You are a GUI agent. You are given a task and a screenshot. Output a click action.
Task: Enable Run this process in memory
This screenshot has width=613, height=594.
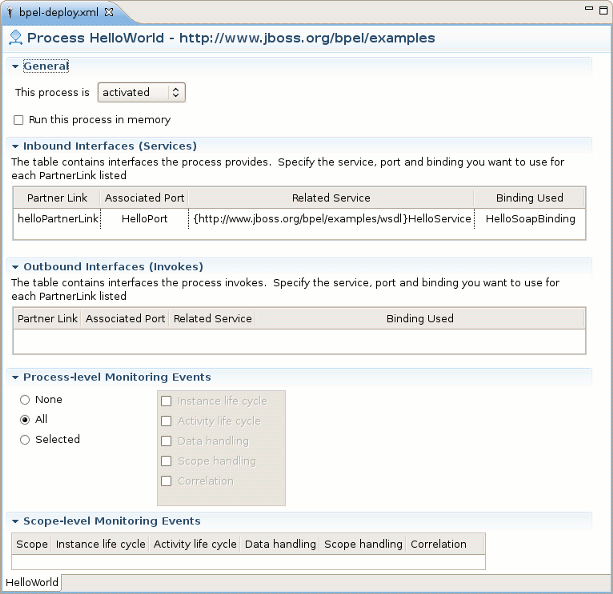tap(18, 120)
